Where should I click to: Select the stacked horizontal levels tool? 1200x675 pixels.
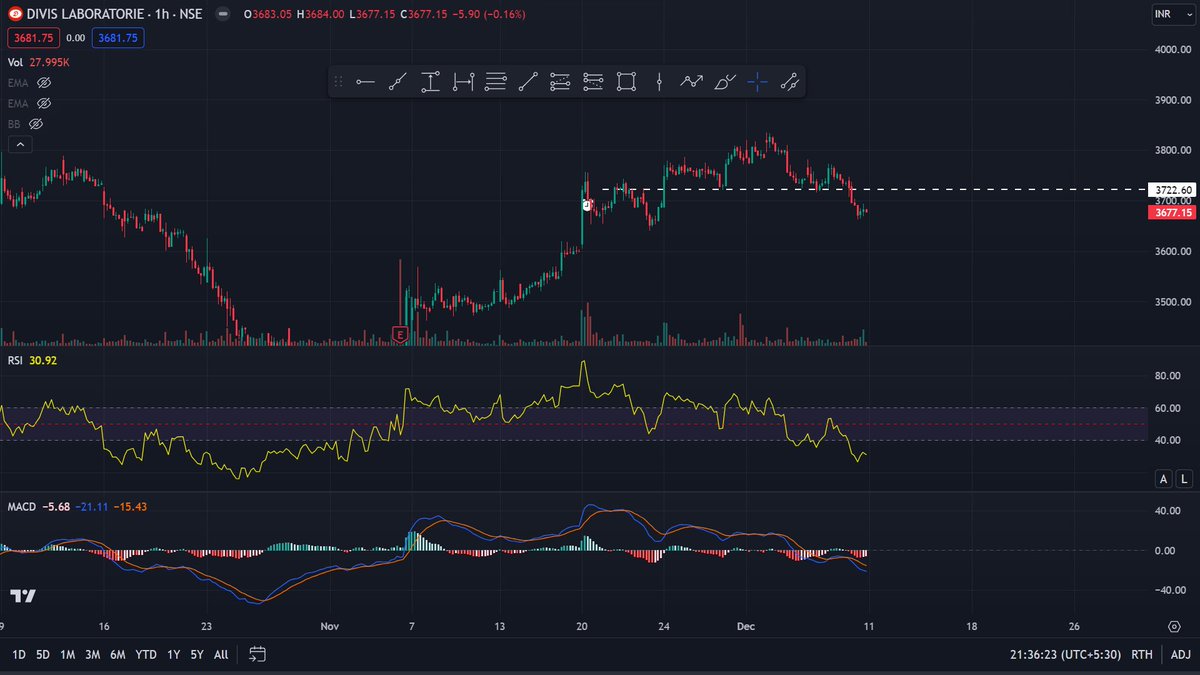tap(496, 82)
